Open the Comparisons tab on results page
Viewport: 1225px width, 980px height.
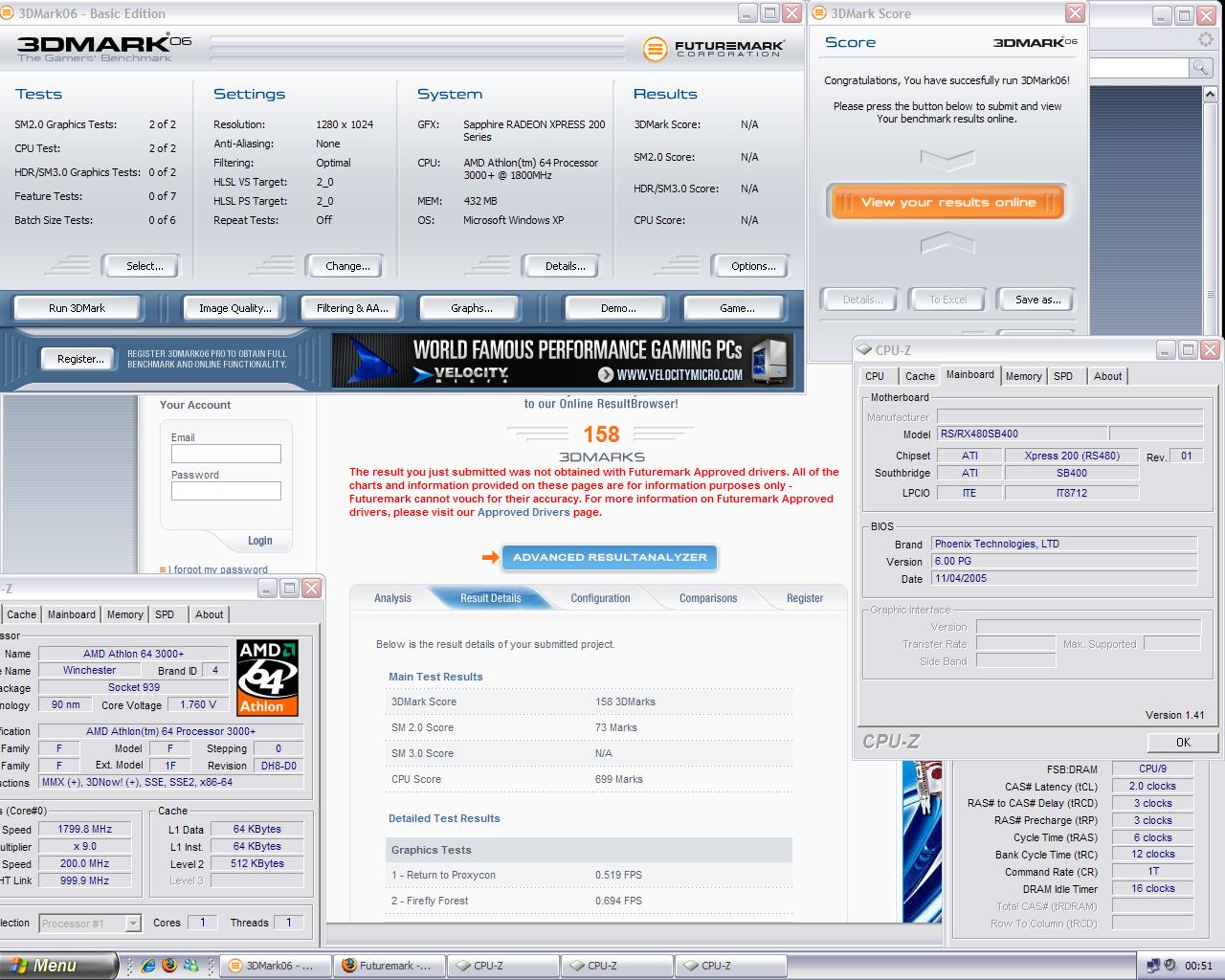point(708,598)
